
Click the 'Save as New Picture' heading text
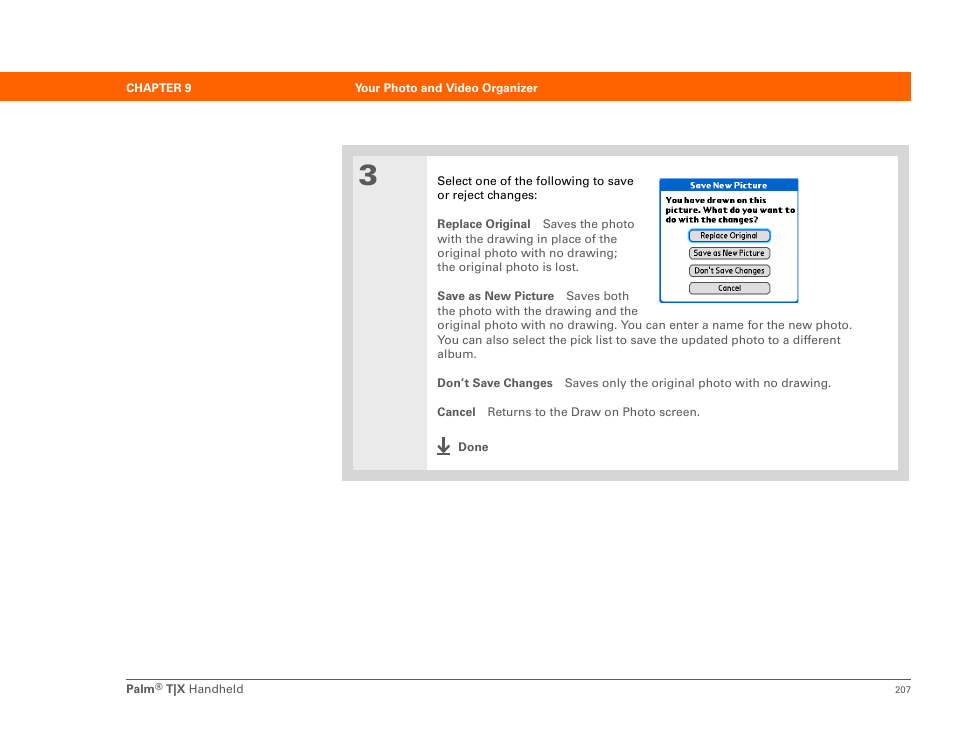495,296
